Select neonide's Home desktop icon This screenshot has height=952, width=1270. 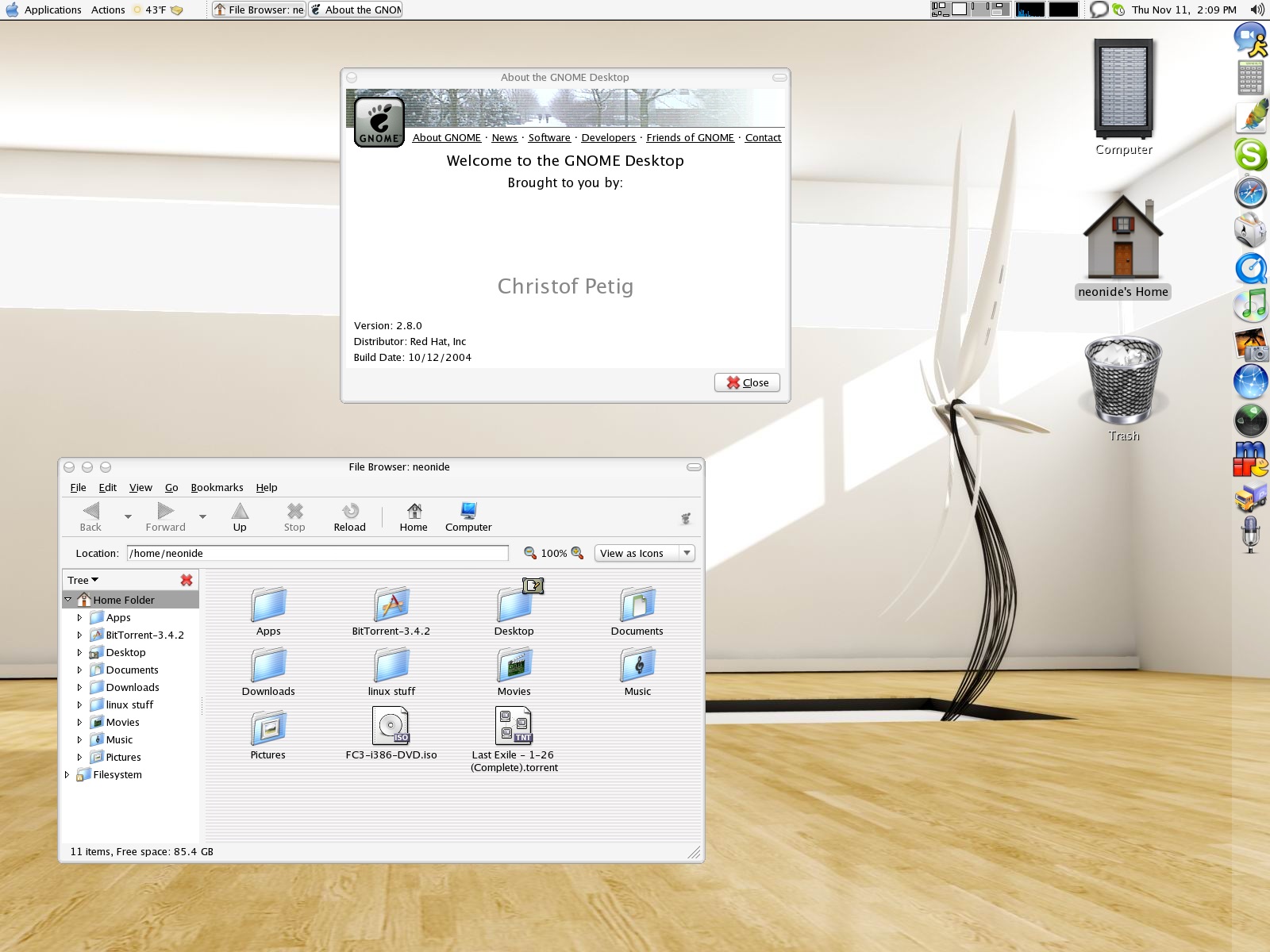point(1123,247)
